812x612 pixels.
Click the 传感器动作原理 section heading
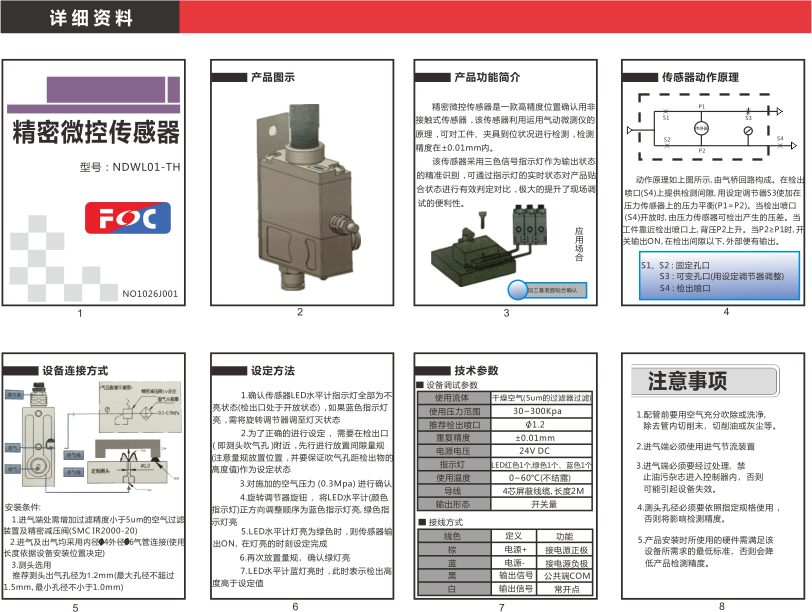tap(700, 76)
